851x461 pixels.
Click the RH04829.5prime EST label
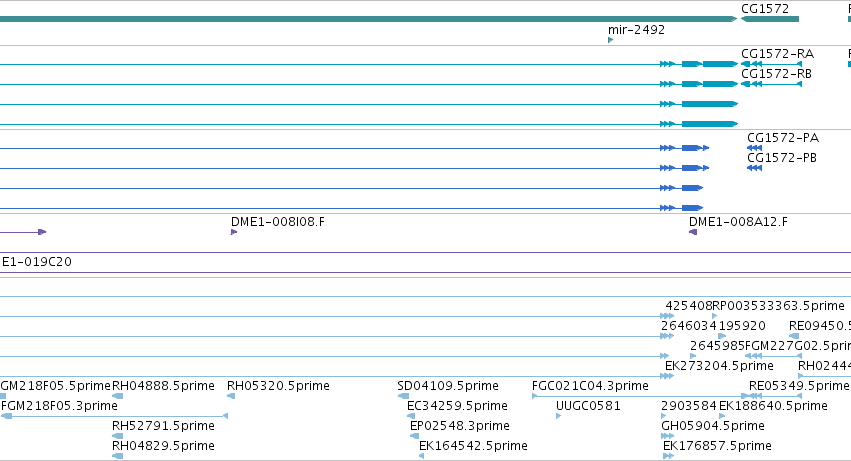pyautogui.click(x=163, y=446)
